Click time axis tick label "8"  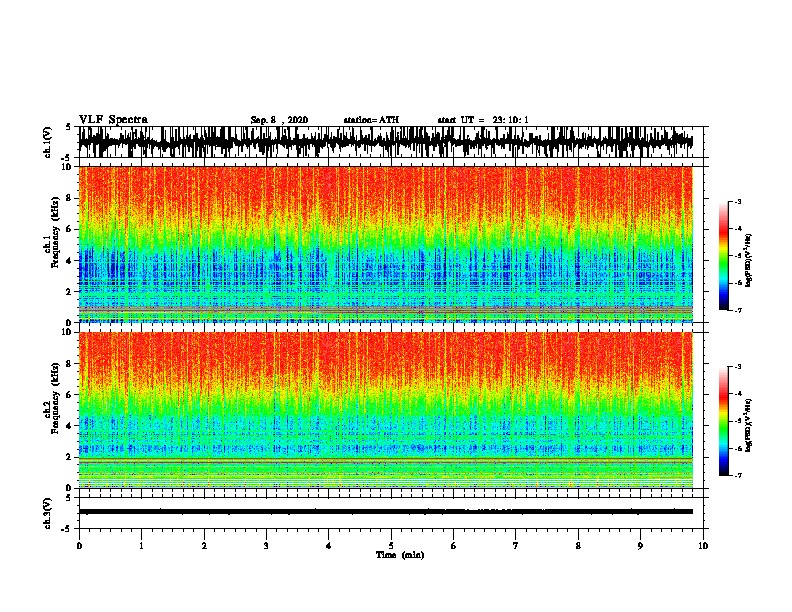tap(578, 546)
